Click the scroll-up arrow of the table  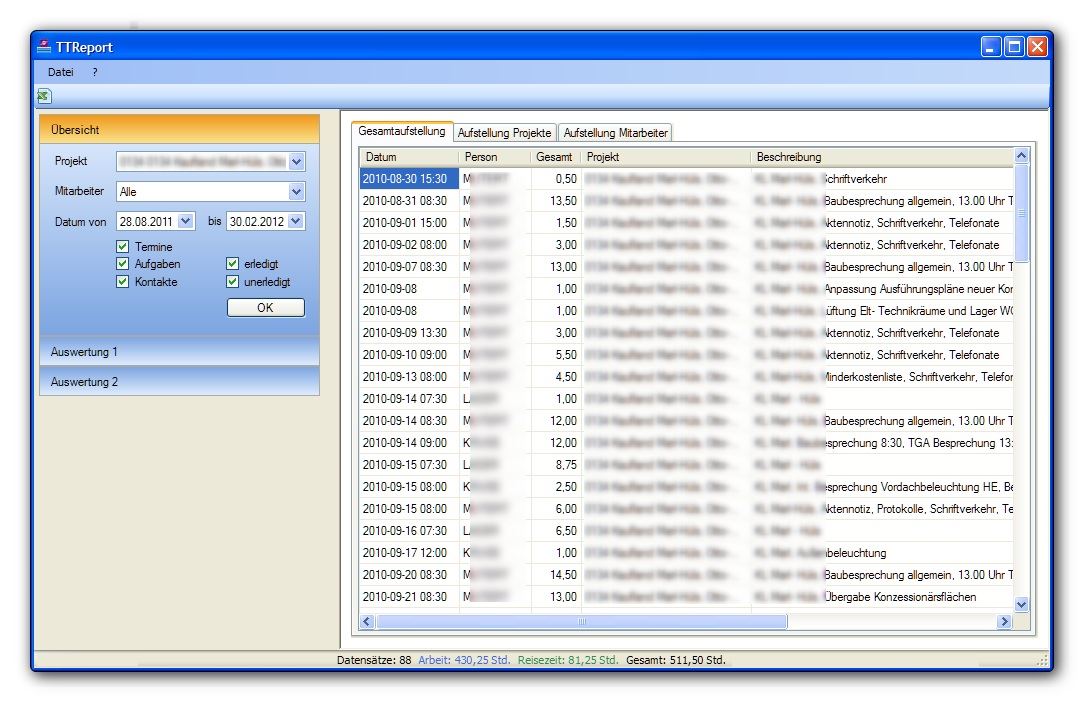(x=1021, y=156)
